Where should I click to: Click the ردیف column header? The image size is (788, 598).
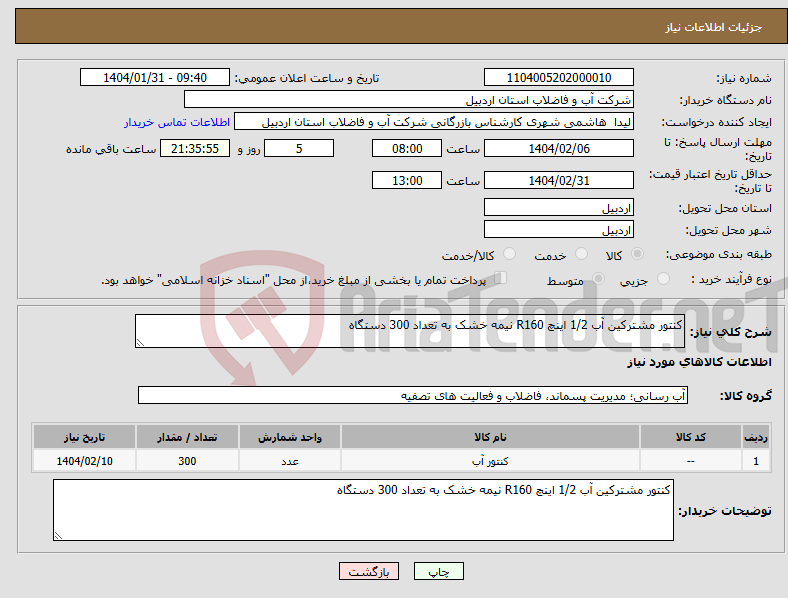[755, 437]
